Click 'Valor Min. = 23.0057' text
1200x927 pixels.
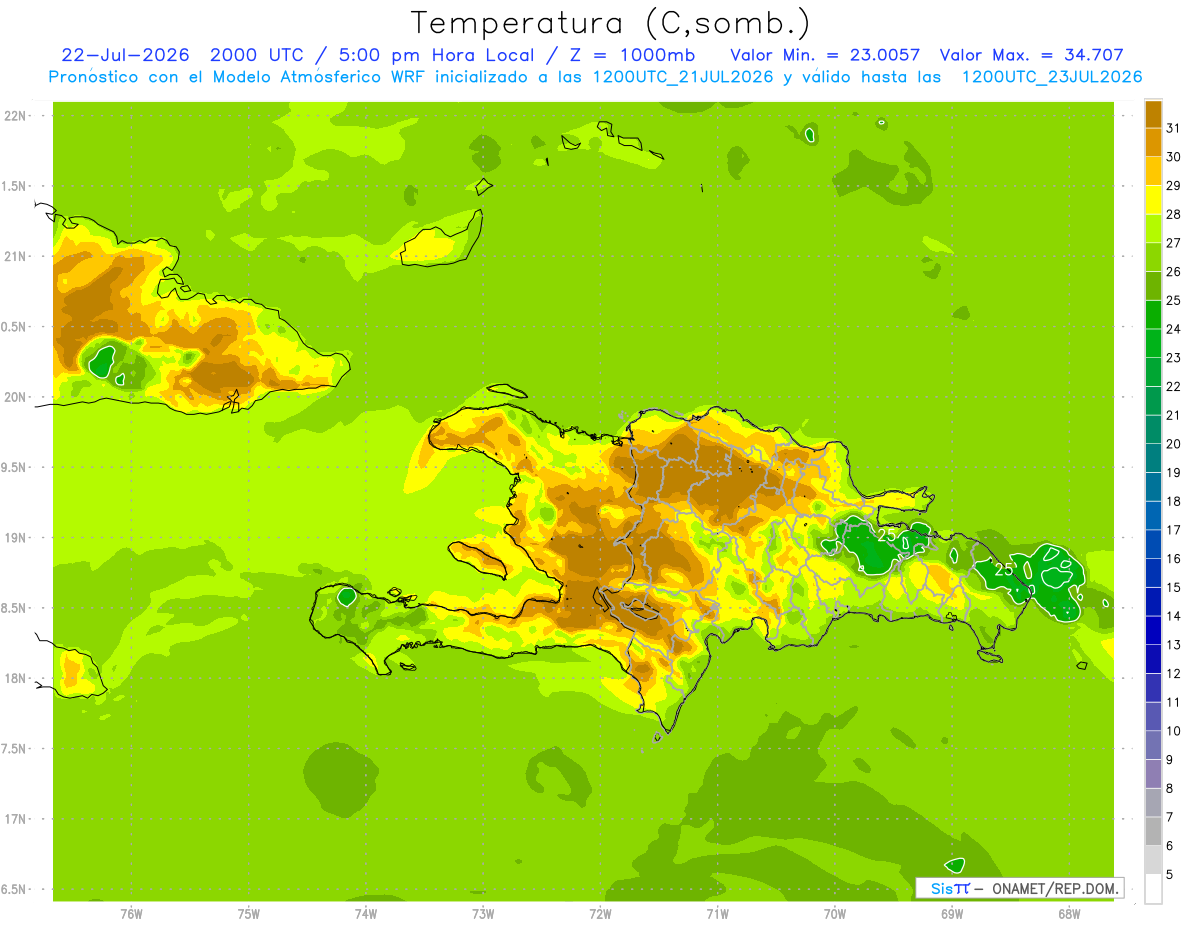pos(825,55)
